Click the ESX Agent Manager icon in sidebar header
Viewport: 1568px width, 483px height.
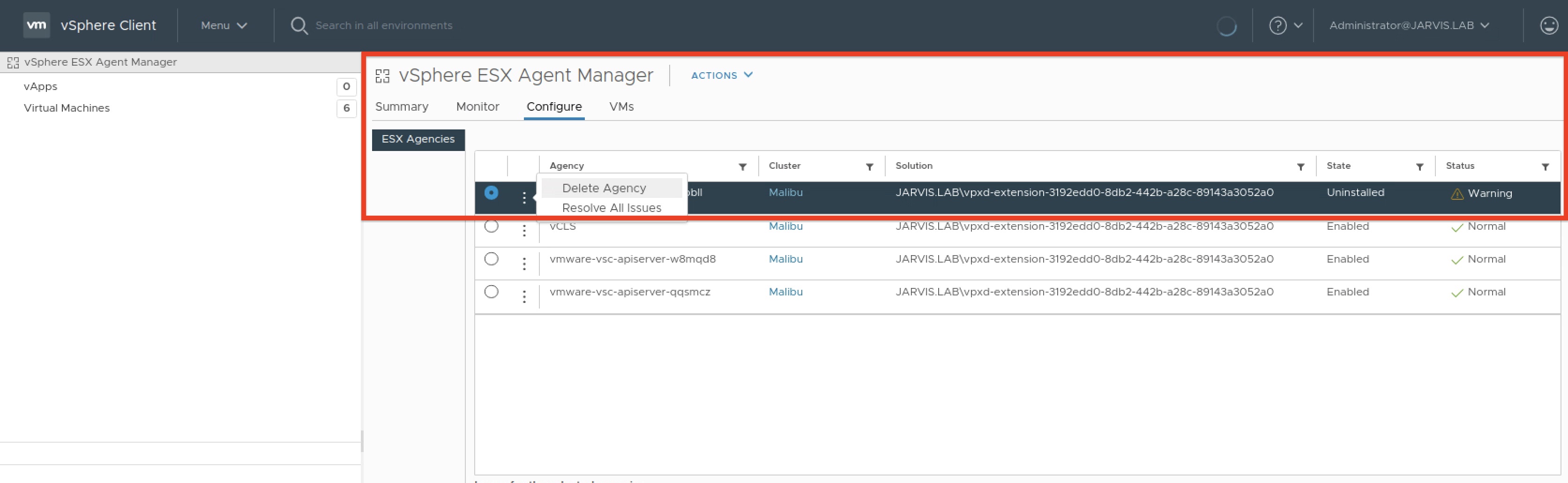(13, 62)
